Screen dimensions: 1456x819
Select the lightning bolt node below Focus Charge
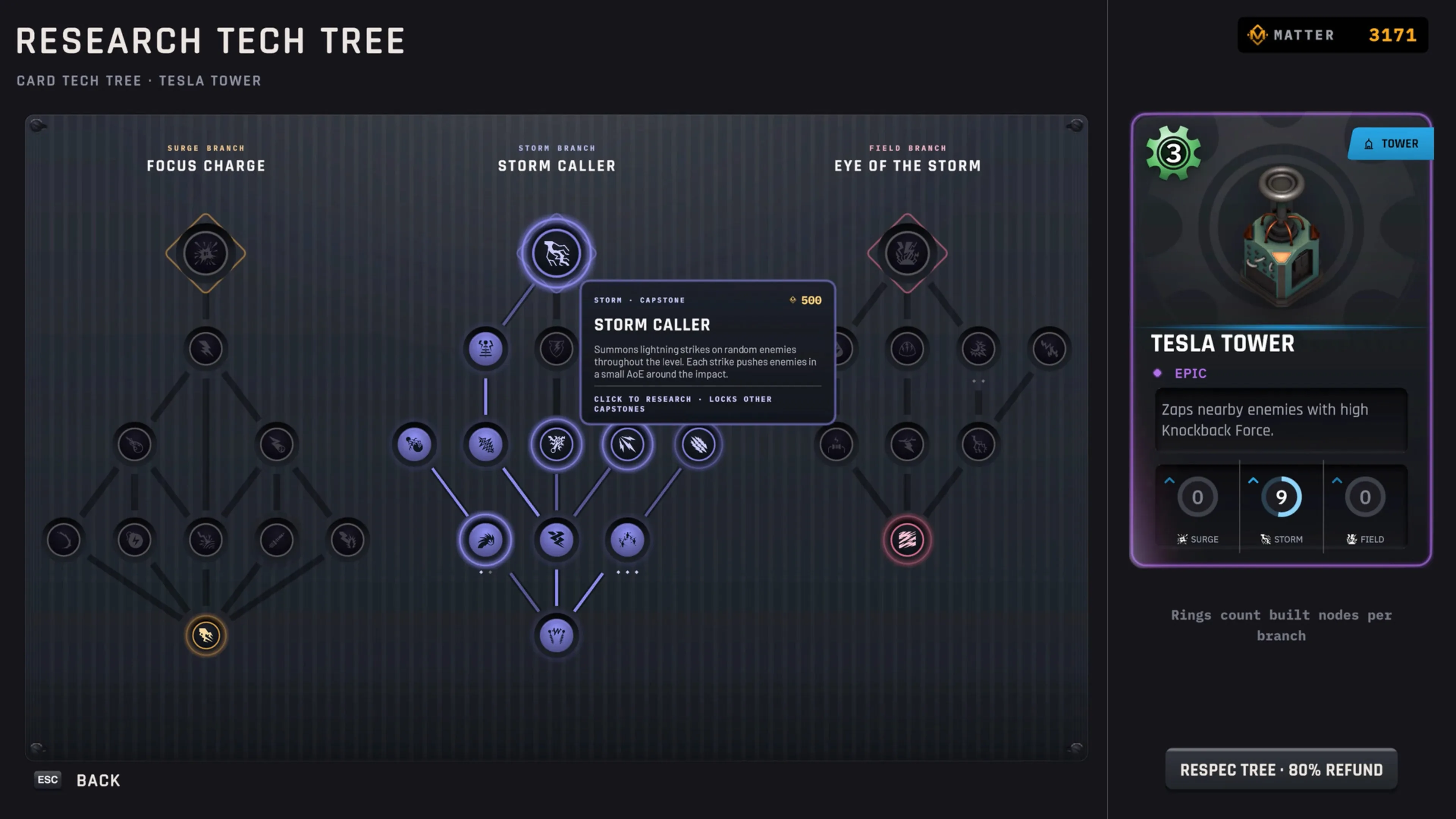click(x=206, y=348)
